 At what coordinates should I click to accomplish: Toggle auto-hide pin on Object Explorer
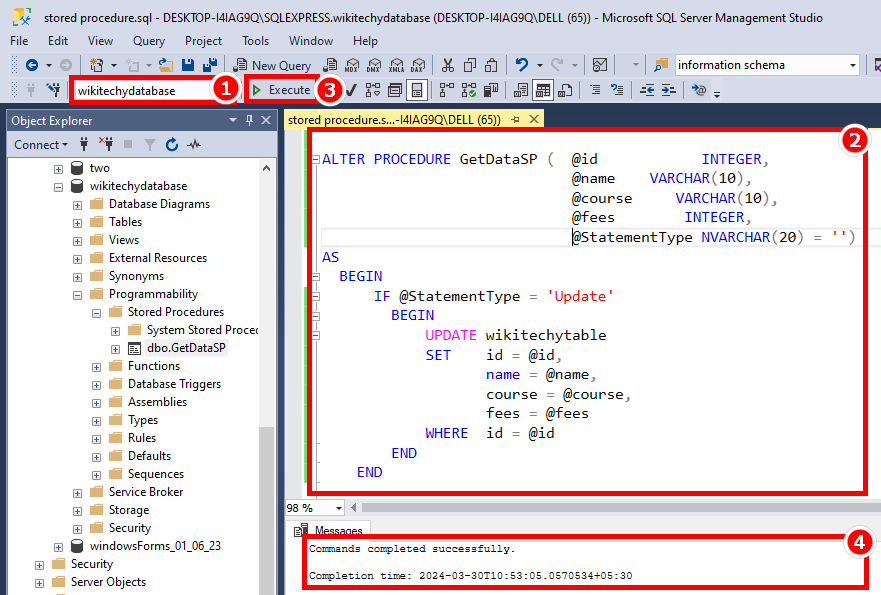tap(249, 121)
